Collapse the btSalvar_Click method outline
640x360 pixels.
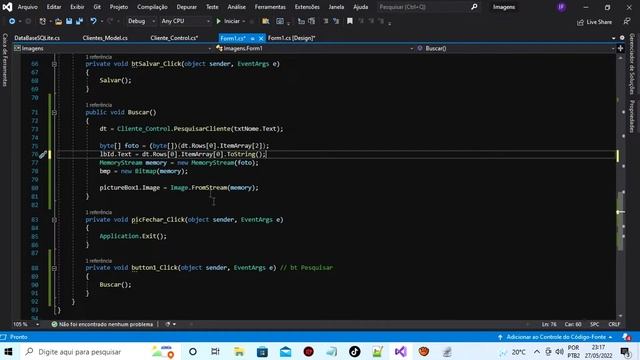pyautogui.click(x=54, y=64)
